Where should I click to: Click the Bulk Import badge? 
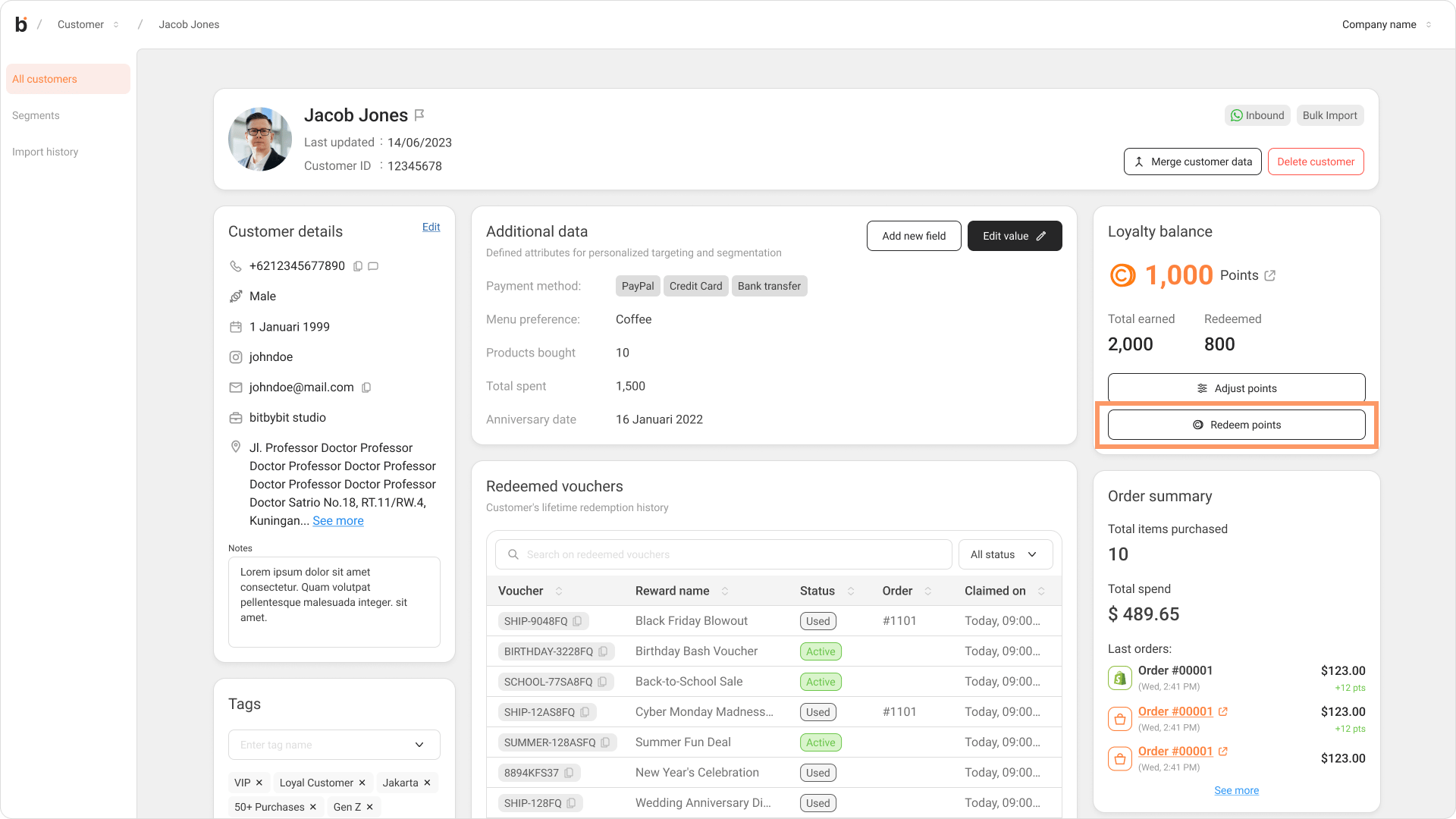(1330, 115)
